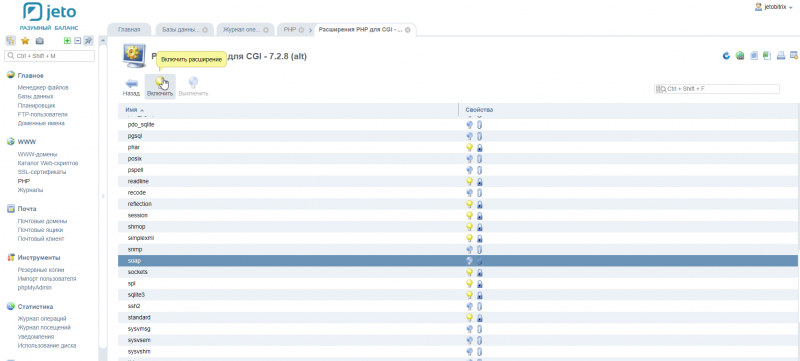Click the green globe icon in the top-right toolbar
Viewport: 800px width, 361px height.
740,56
